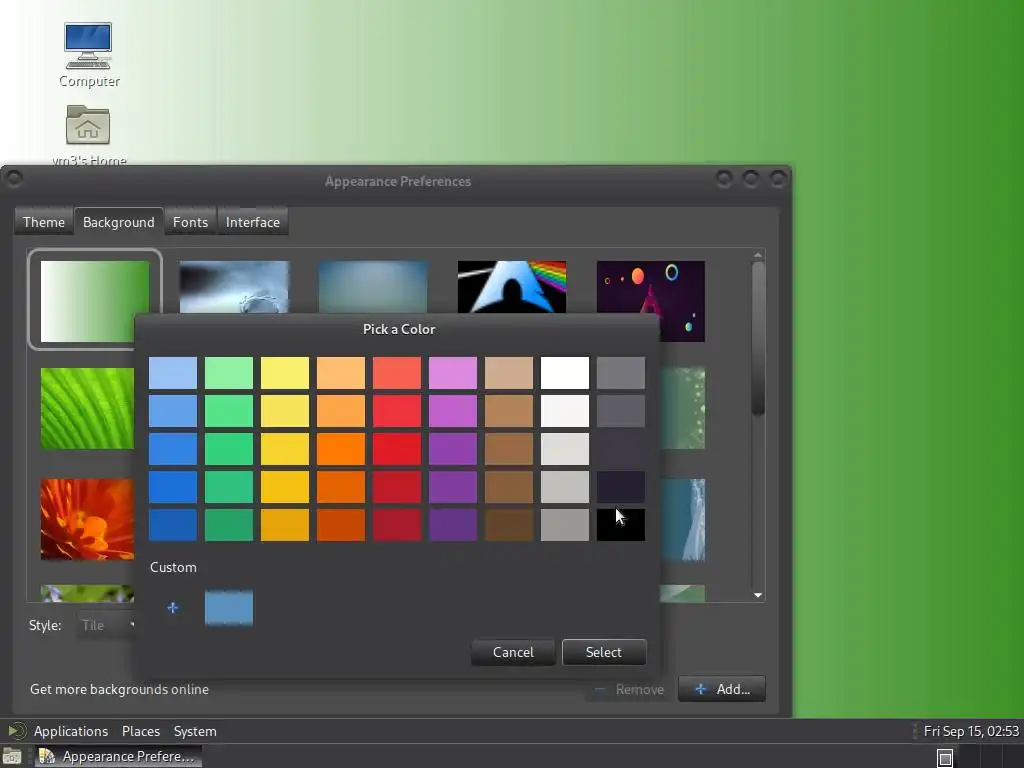Open the Style dropdown
The width and height of the screenshot is (1024, 768).
[x=108, y=625]
